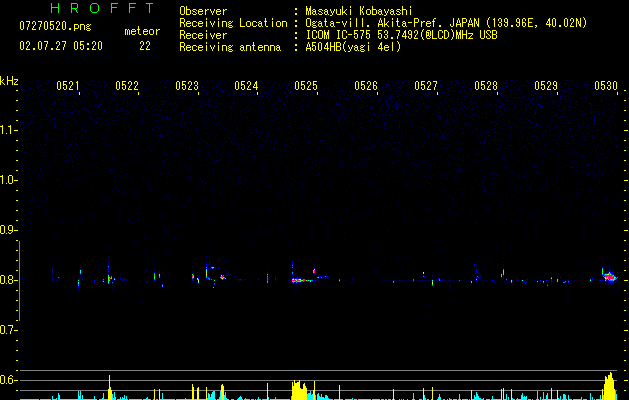Click the 0525 time marker
The width and height of the screenshot is (629, 400).
tap(306, 86)
